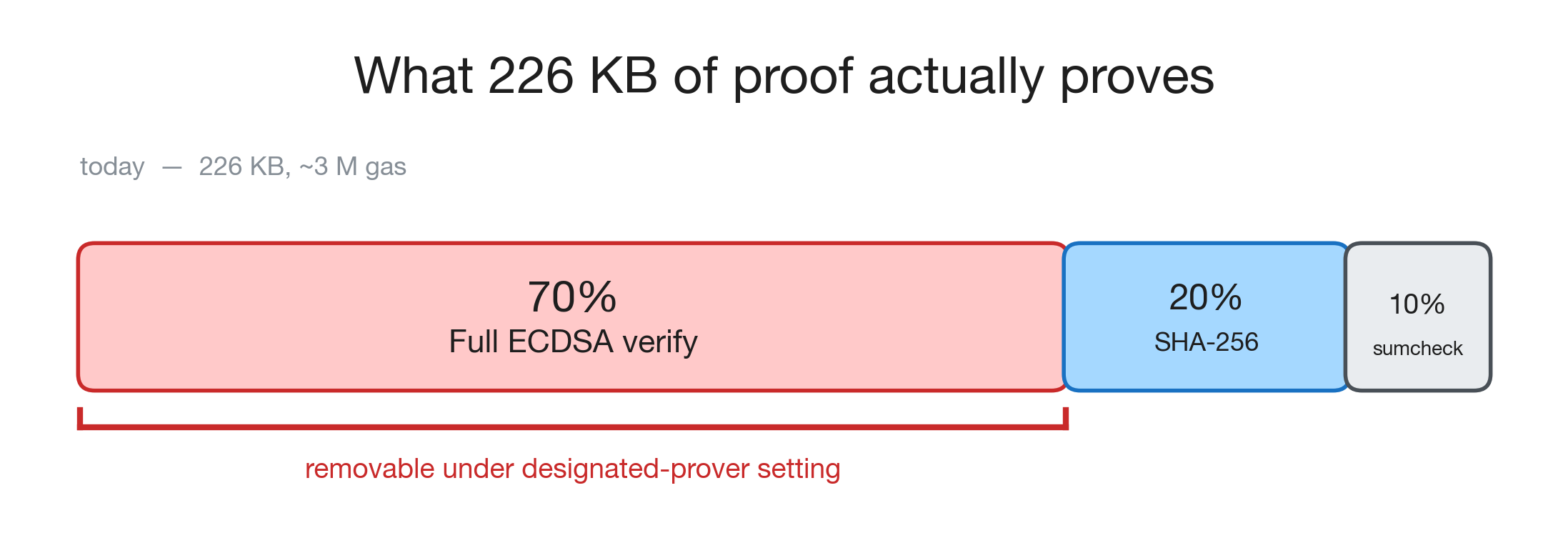Image resolution: width=1568 pixels, height=543 pixels.
Task: Click the chart title about 226 KB proof
Action: [784, 76]
